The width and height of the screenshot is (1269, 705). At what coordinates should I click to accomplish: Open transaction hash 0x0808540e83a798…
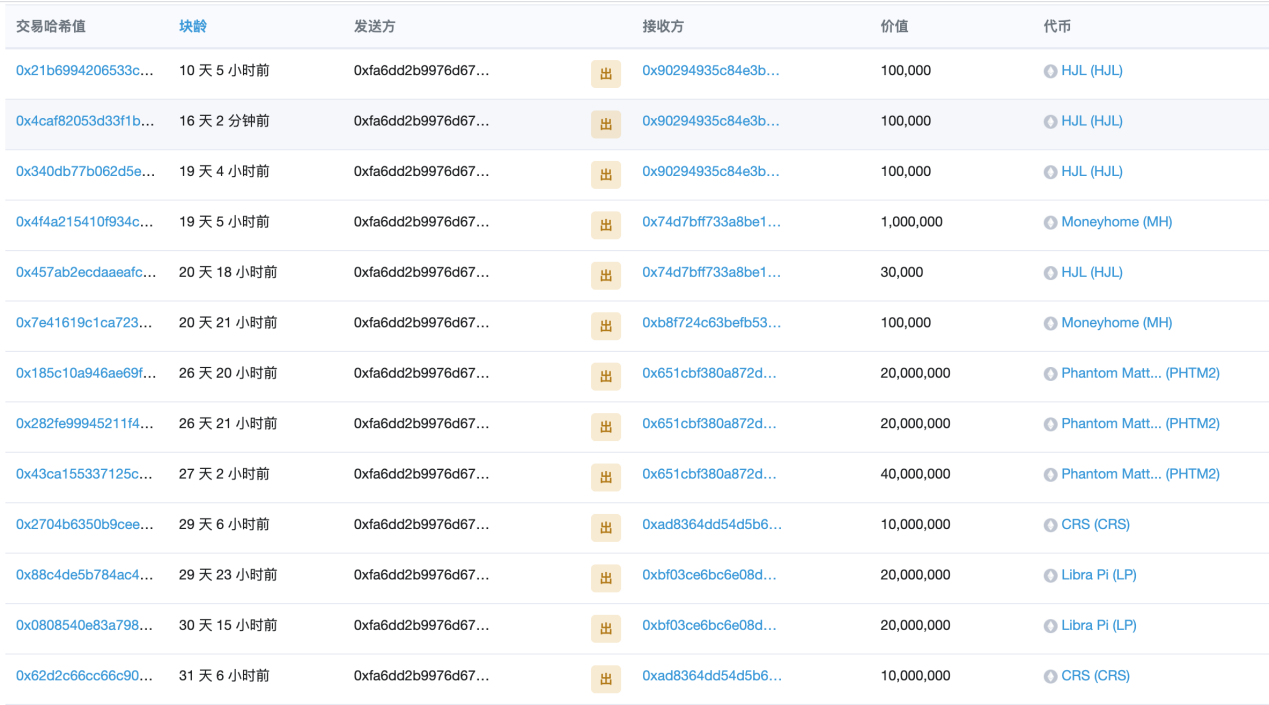[x=85, y=625]
